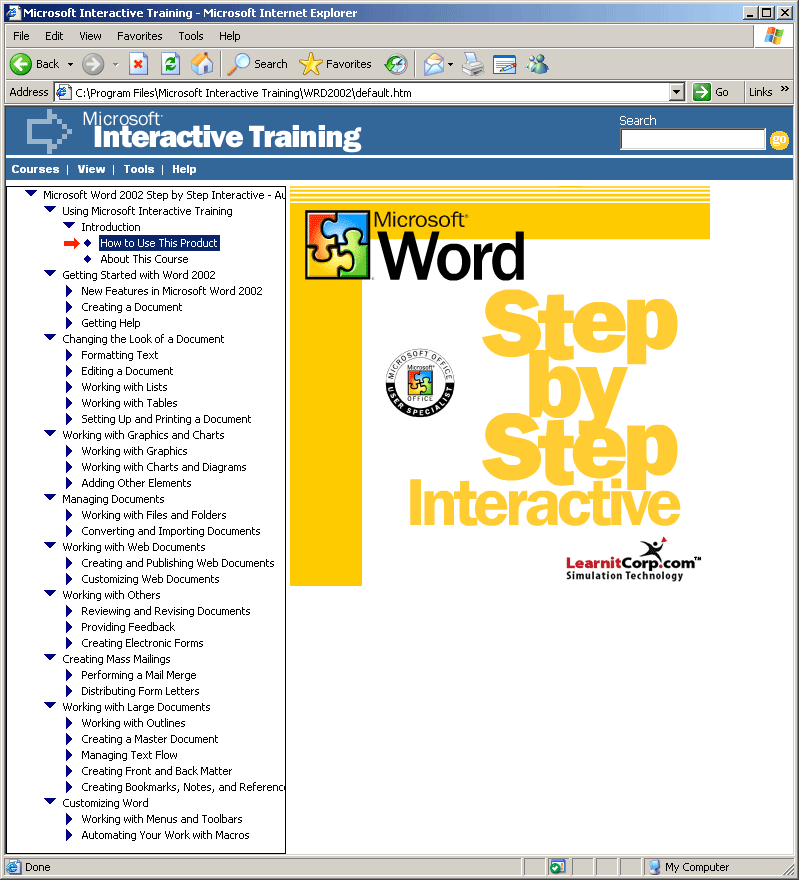
Task: Open the Address bar dropdown list
Action: pyautogui.click(x=677, y=92)
